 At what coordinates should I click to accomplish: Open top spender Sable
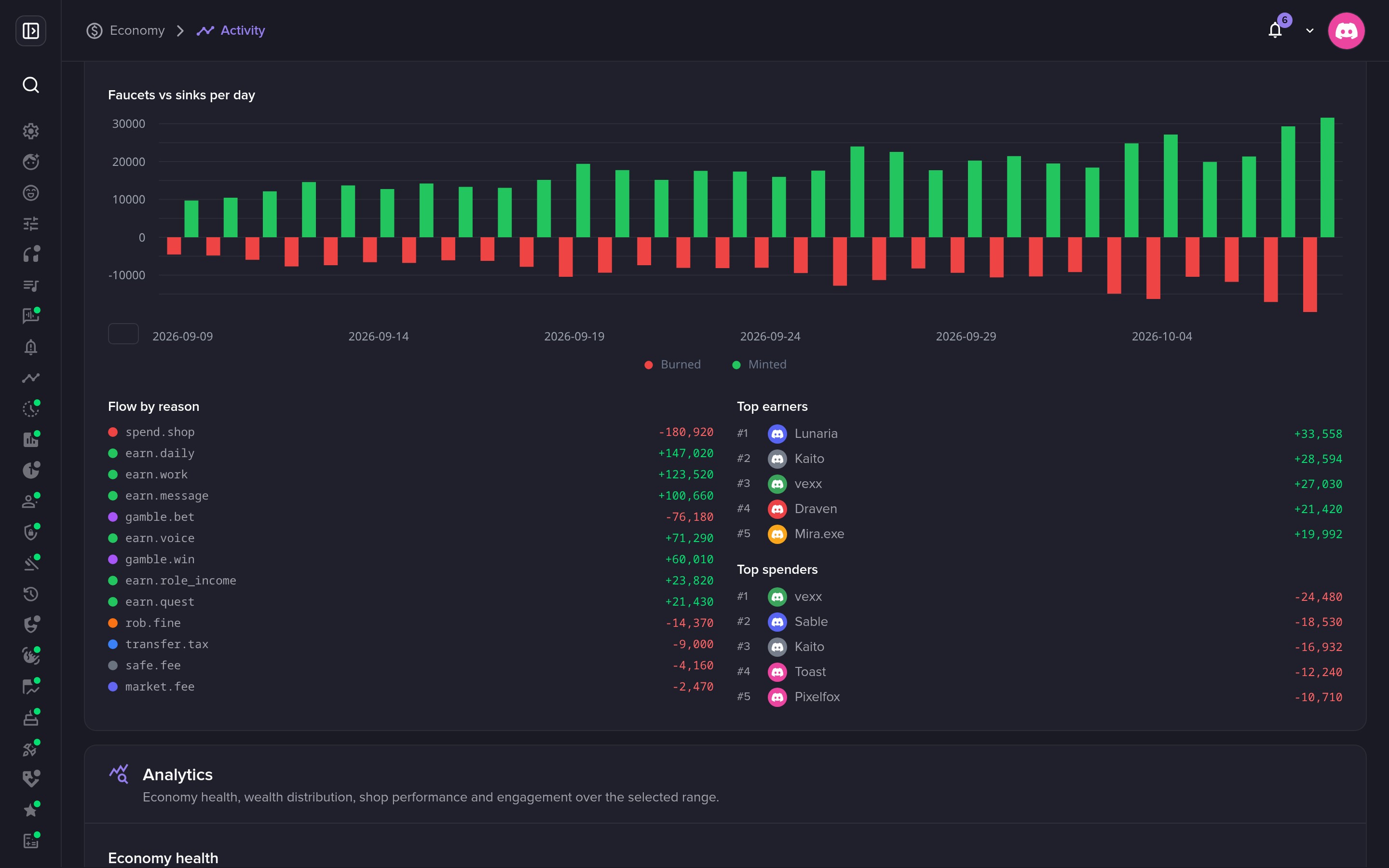click(x=1039, y=622)
